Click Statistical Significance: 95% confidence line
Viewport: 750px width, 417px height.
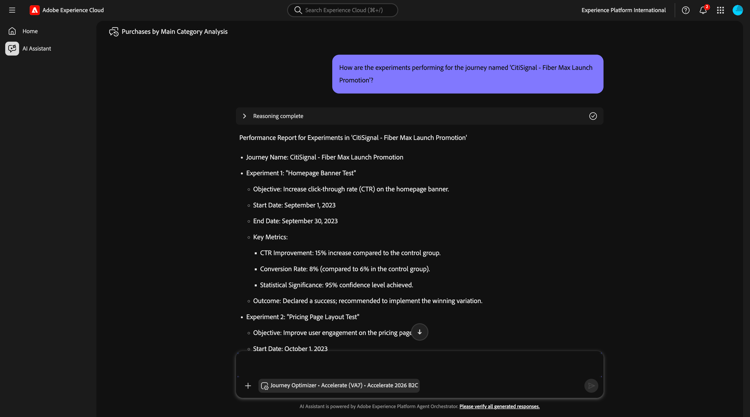click(x=336, y=285)
